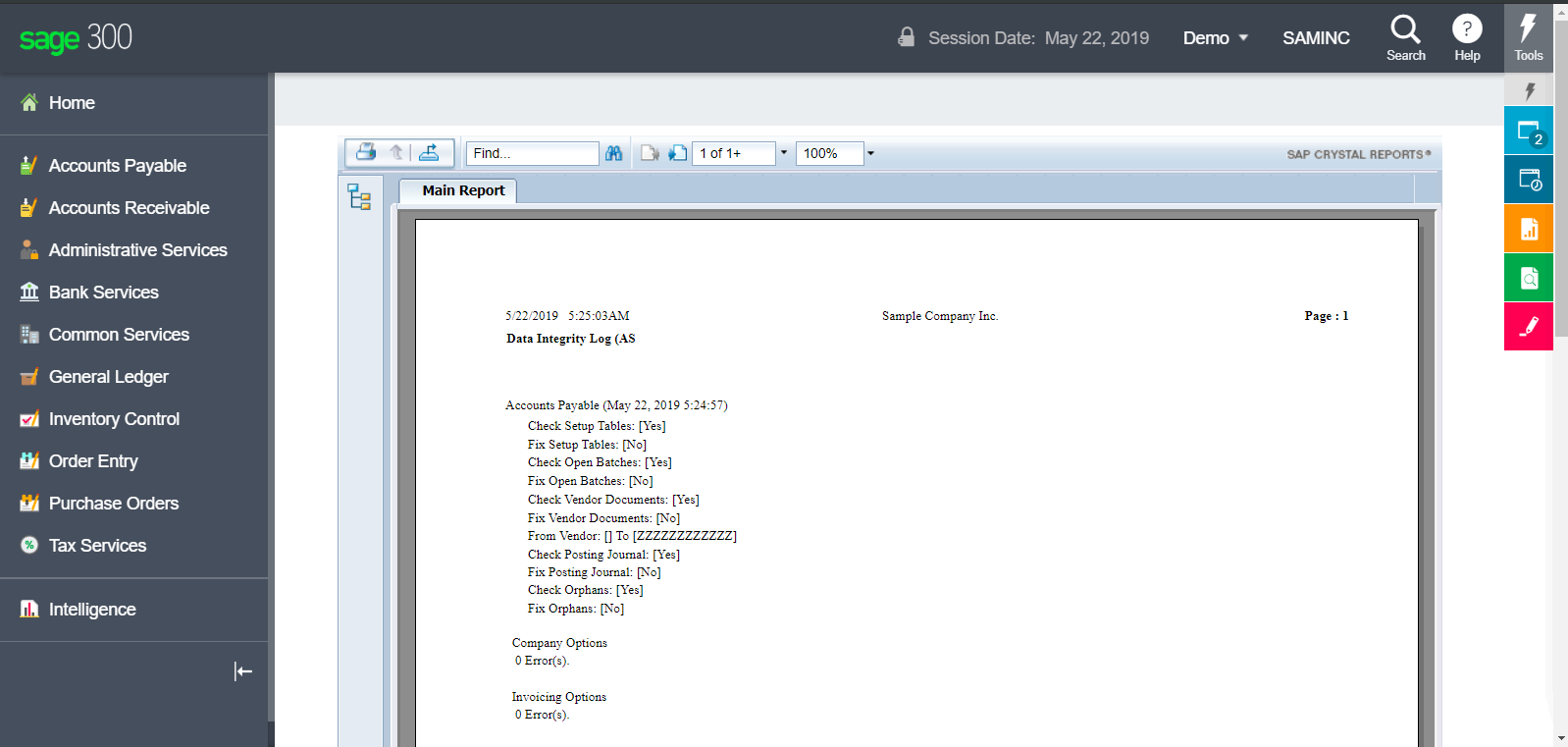This screenshot has width=1568, height=747.
Task: Click the print report icon
Action: pyautogui.click(x=366, y=152)
